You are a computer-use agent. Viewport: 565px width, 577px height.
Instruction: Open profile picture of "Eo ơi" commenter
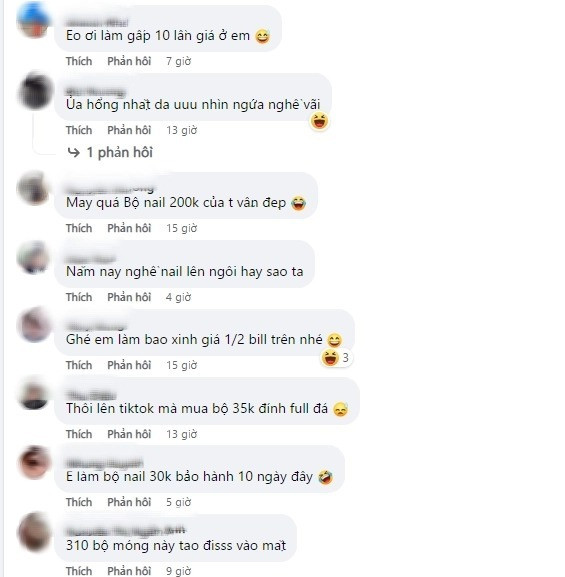pos(34,20)
